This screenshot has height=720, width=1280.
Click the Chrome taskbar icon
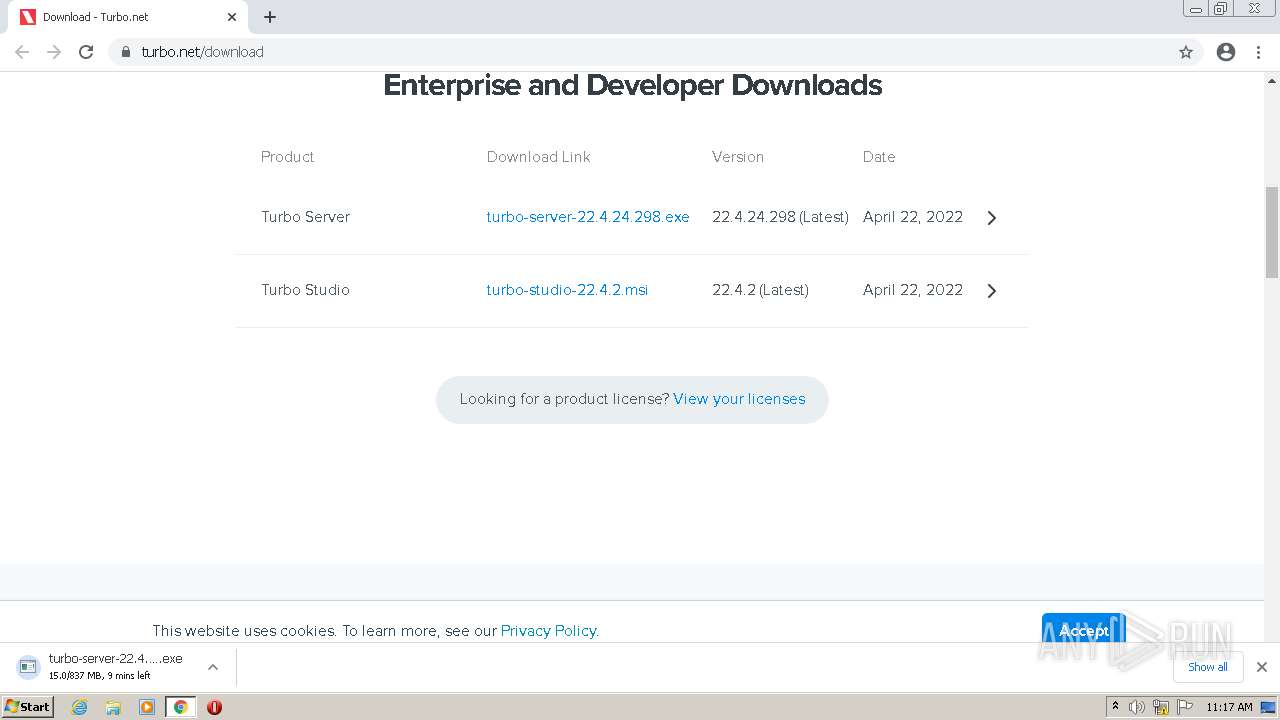pos(180,707)
